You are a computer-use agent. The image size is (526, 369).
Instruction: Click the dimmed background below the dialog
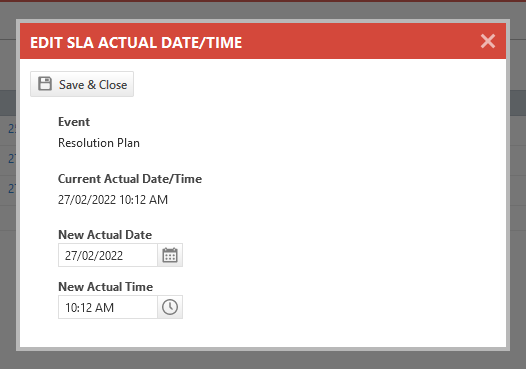tap(263, 361)
